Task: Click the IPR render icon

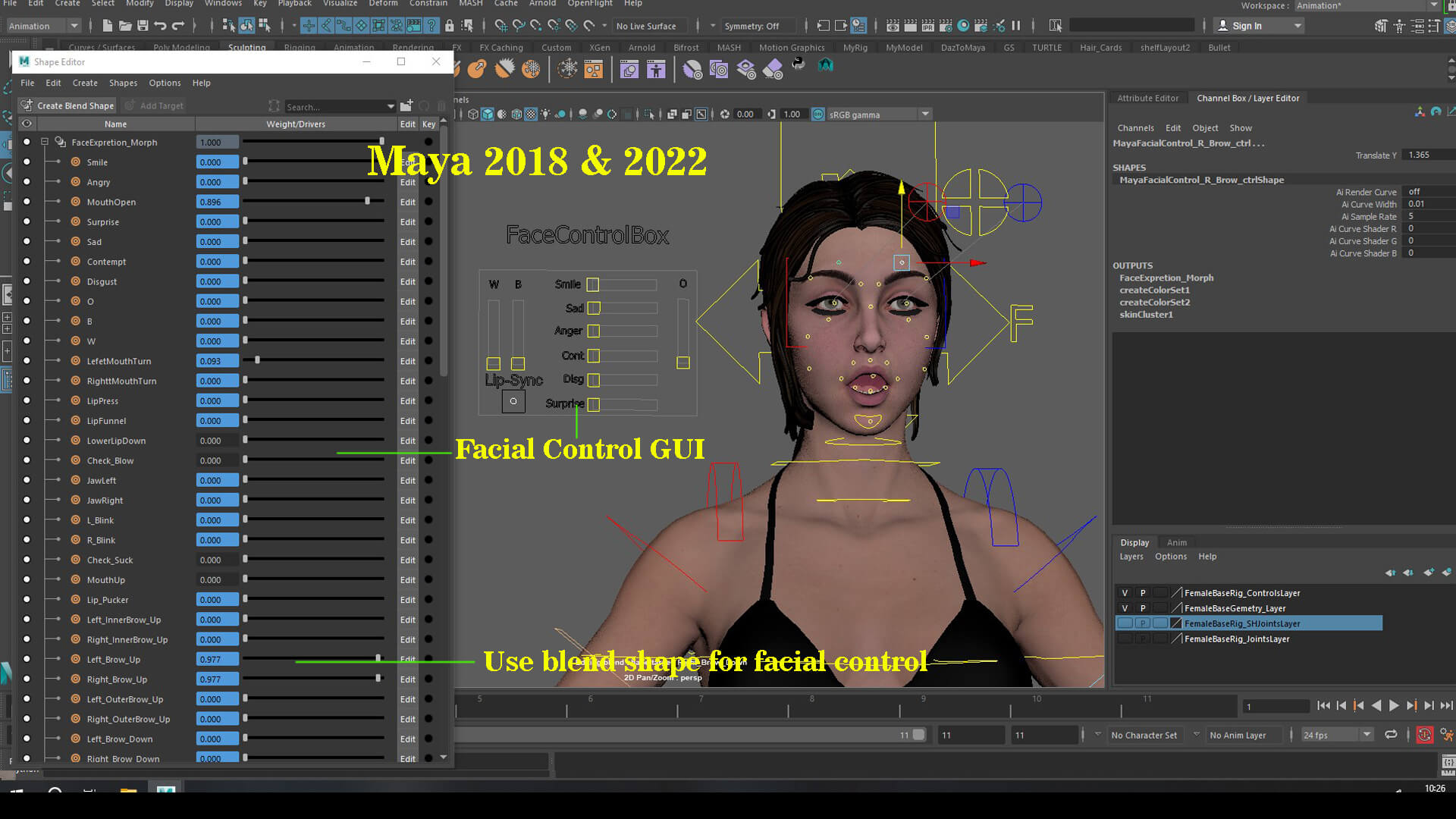Action: pyautogui.click(x=928, y=26)
